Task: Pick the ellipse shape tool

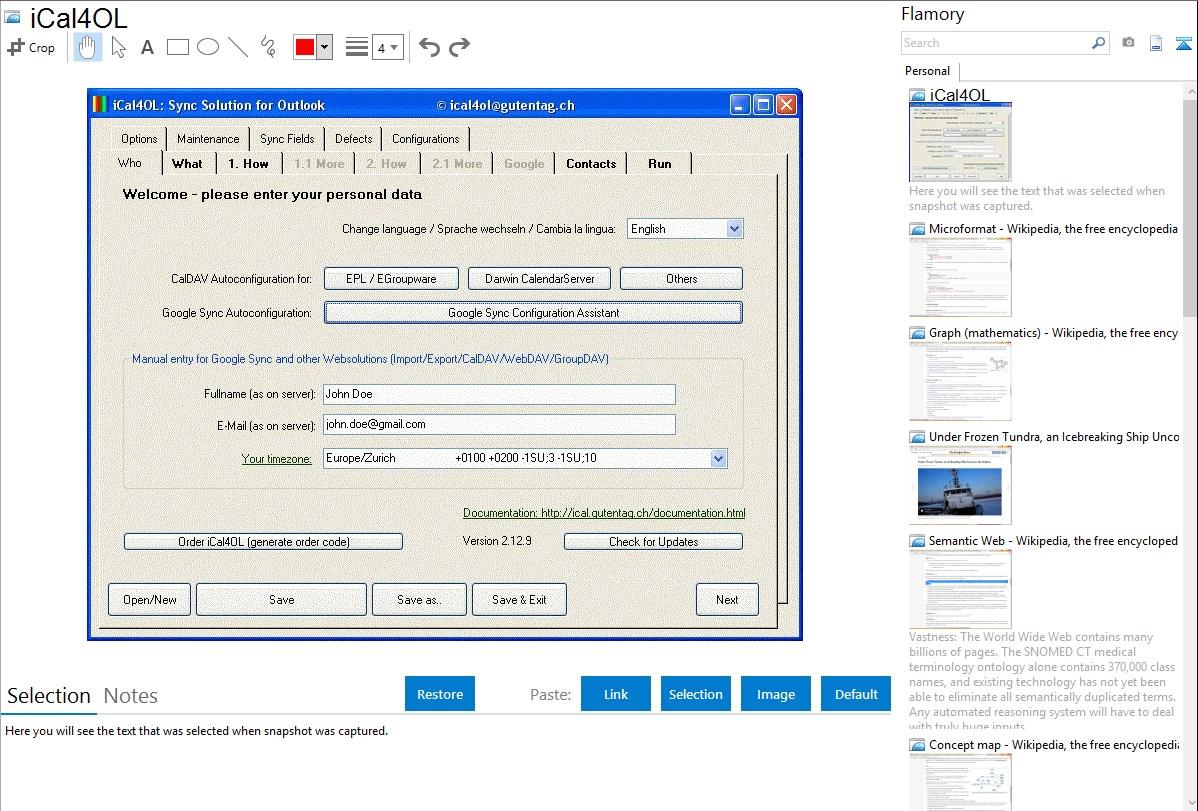Action: tap(208, 47)
